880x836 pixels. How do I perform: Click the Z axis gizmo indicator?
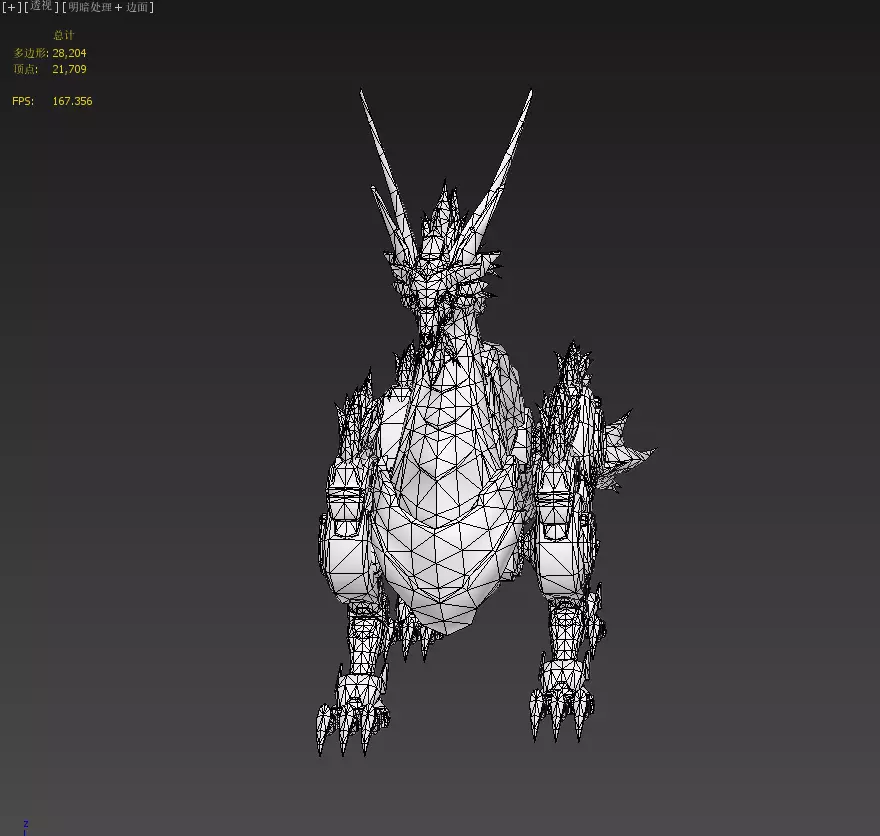coord(25,827)
